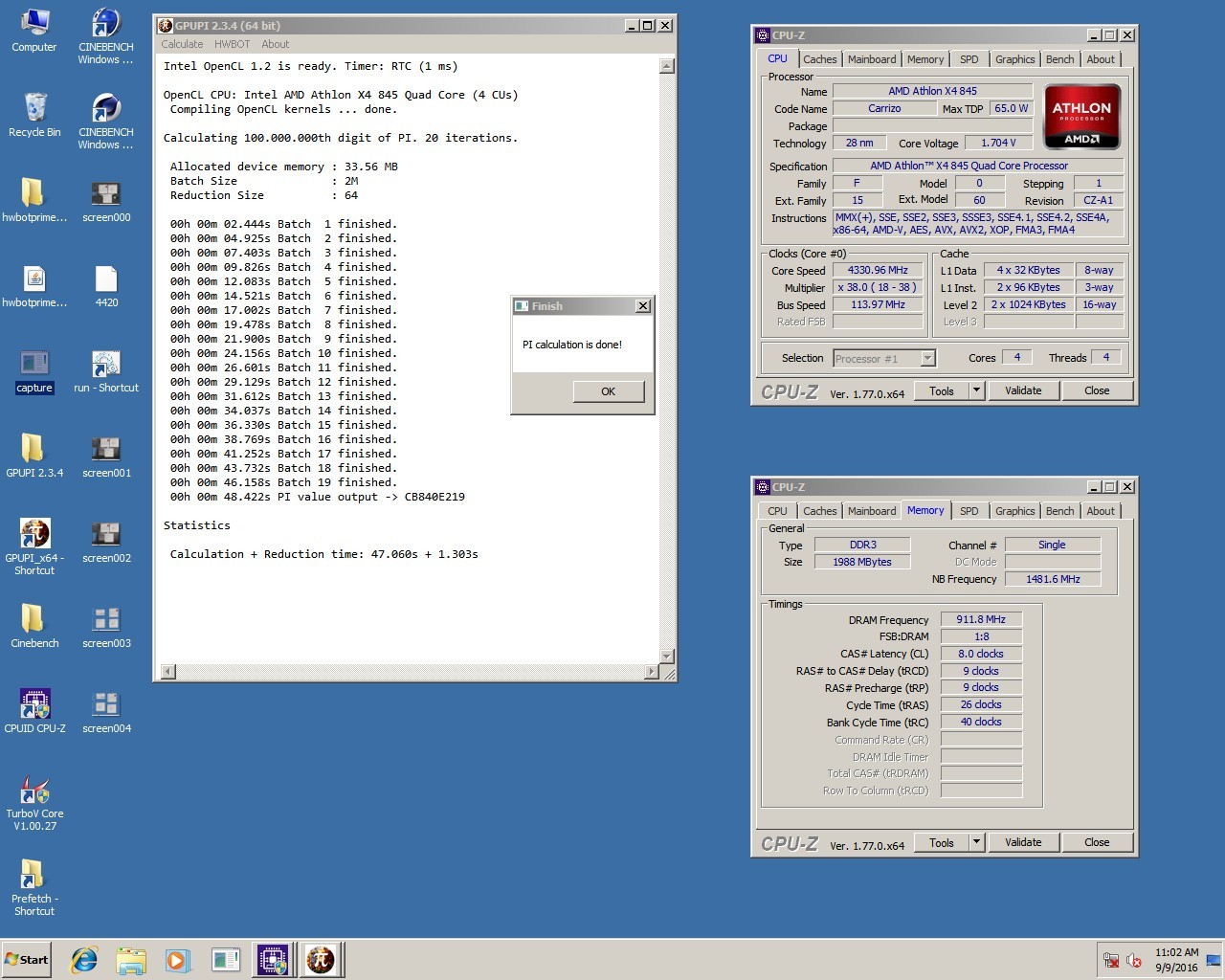Click Close button in top CPU-Z window
The height and width of the screenshot is (980, 1225).
[1097, 390]
